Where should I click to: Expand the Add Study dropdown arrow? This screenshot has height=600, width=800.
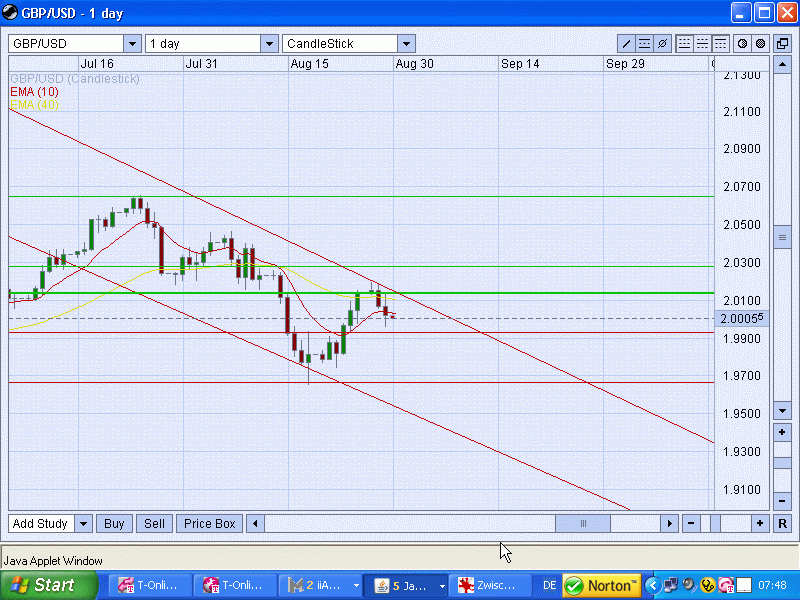point(83,523)
